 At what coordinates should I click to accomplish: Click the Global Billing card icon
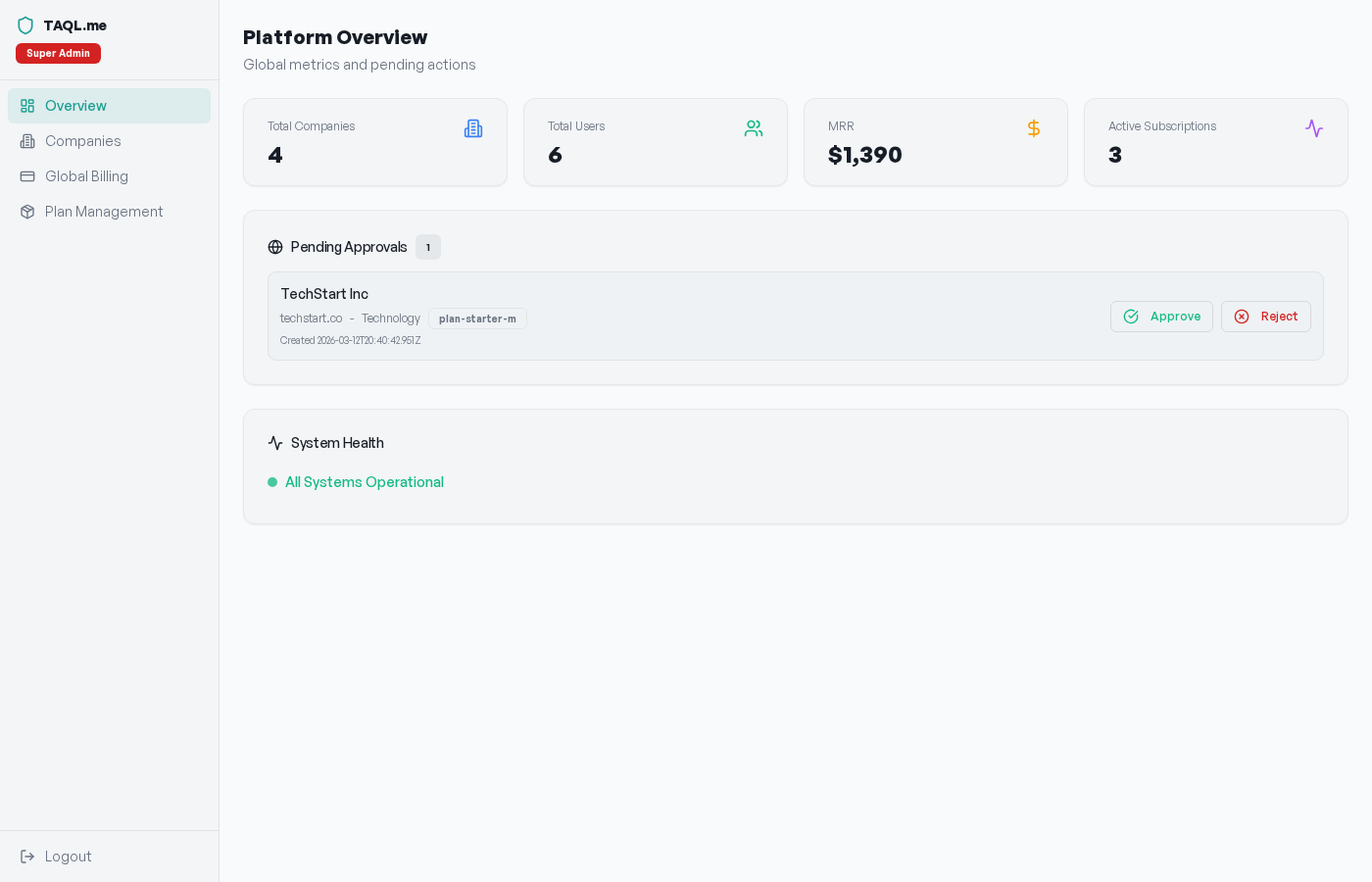click(x=27, y=175)
